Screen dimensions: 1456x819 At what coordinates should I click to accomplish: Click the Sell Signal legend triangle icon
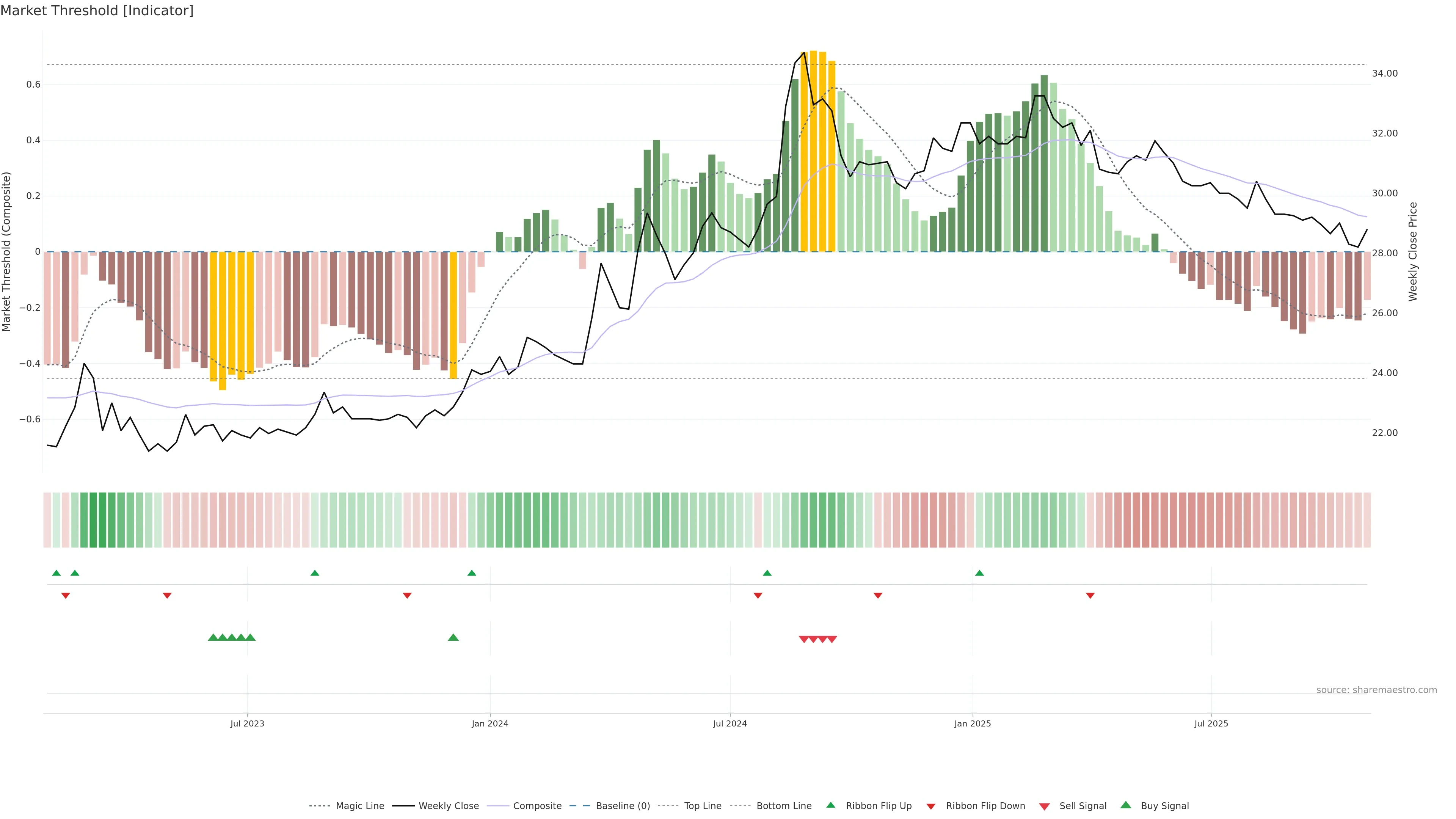[x=1044, y=806]
